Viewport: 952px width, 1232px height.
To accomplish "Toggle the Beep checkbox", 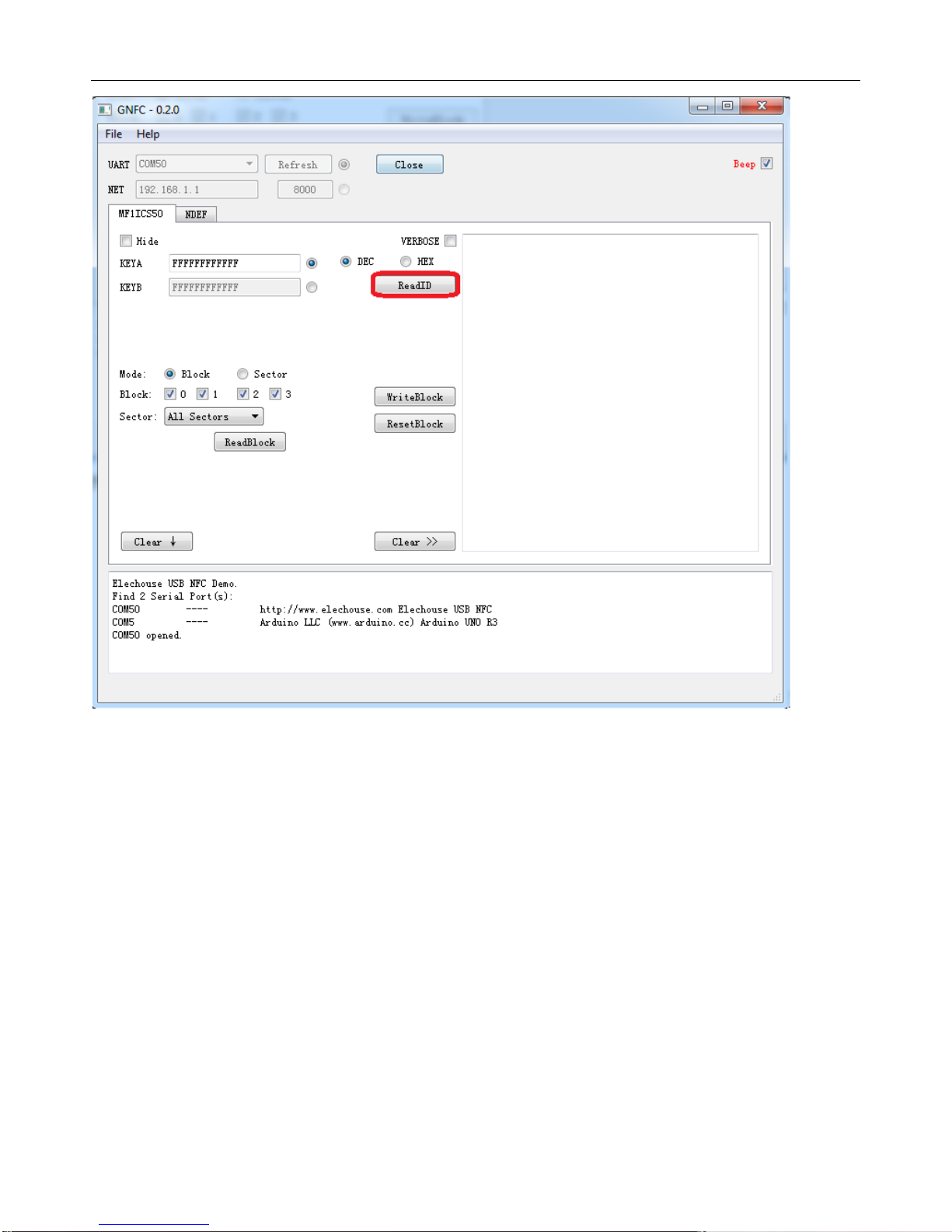I will 766,163.
